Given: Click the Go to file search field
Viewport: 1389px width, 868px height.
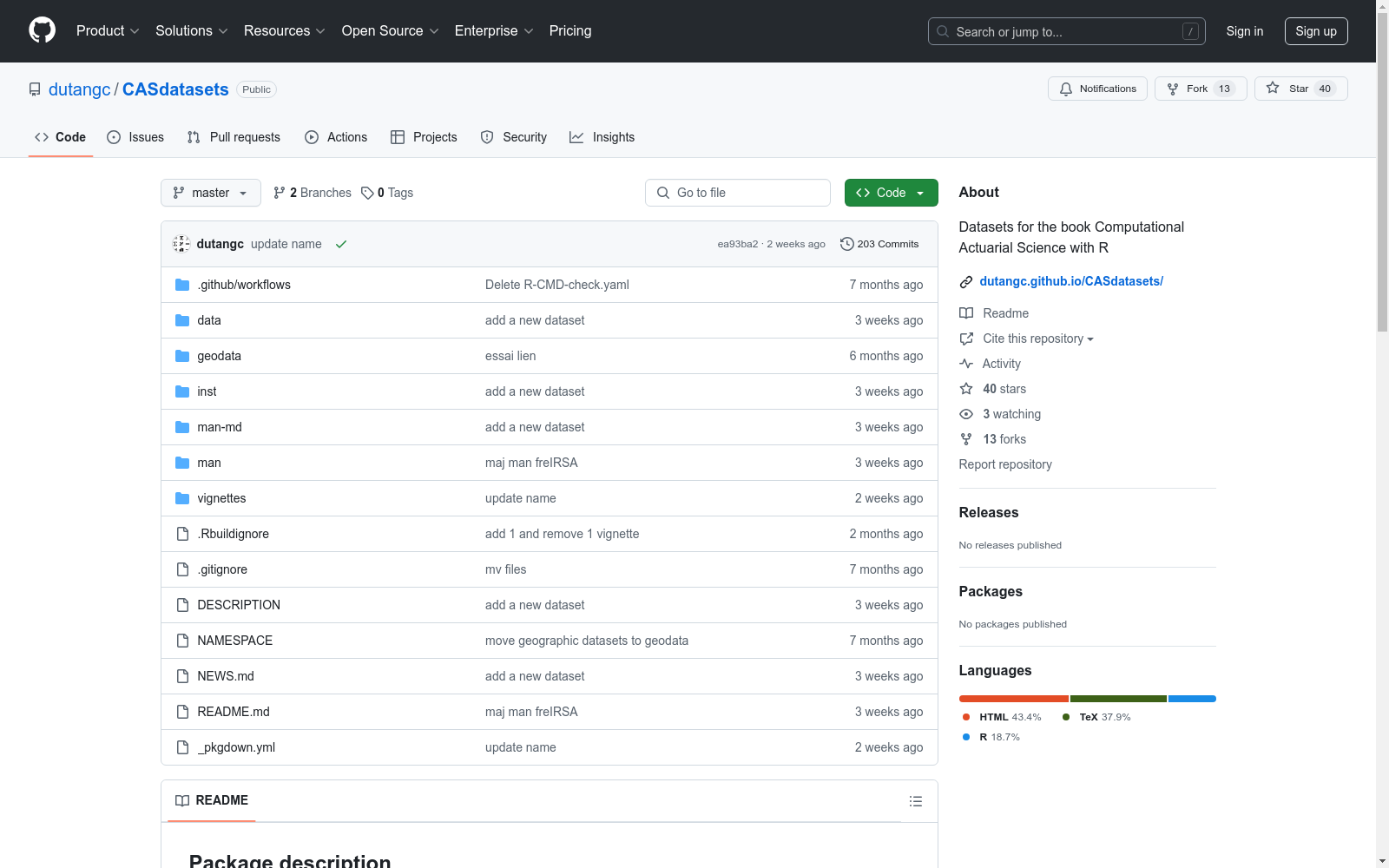Looking at the screenshot, I should click(738, 193).
